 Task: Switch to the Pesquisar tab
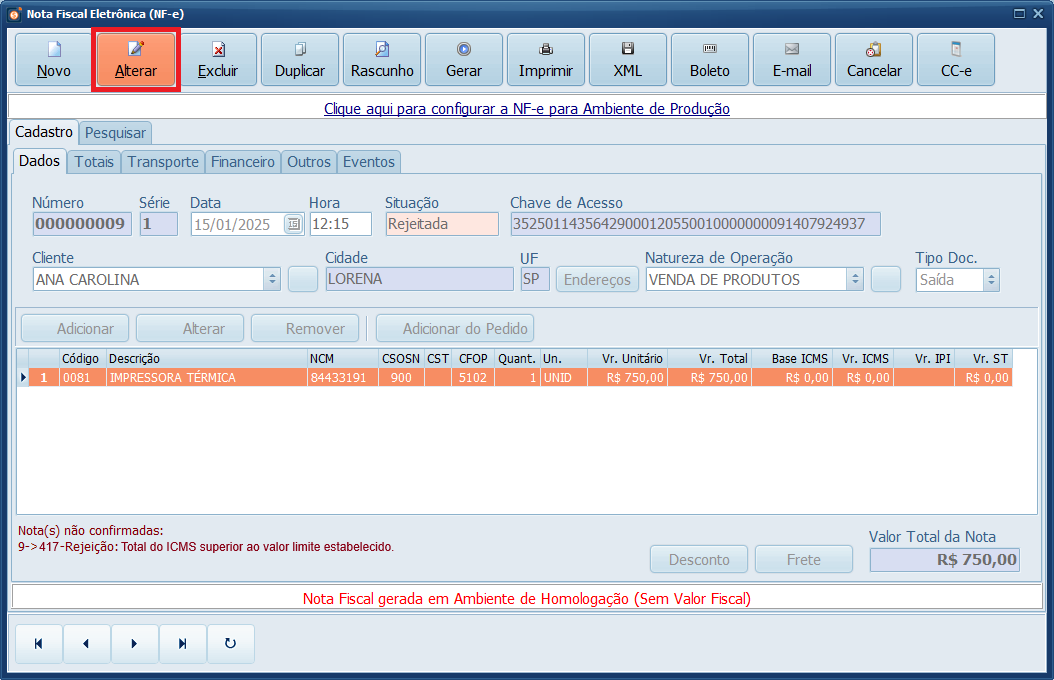pyautogui.click(x=115, y=132)
